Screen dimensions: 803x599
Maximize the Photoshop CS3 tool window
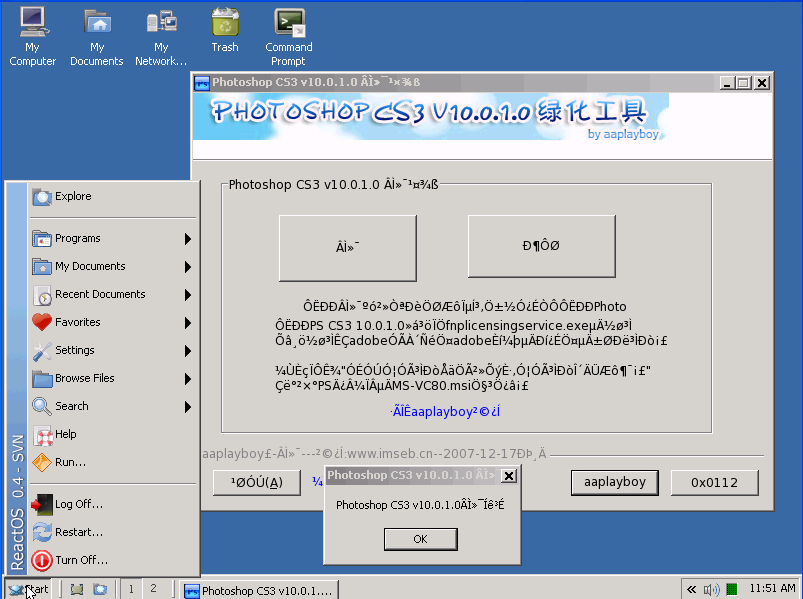(x=744, y=83)
